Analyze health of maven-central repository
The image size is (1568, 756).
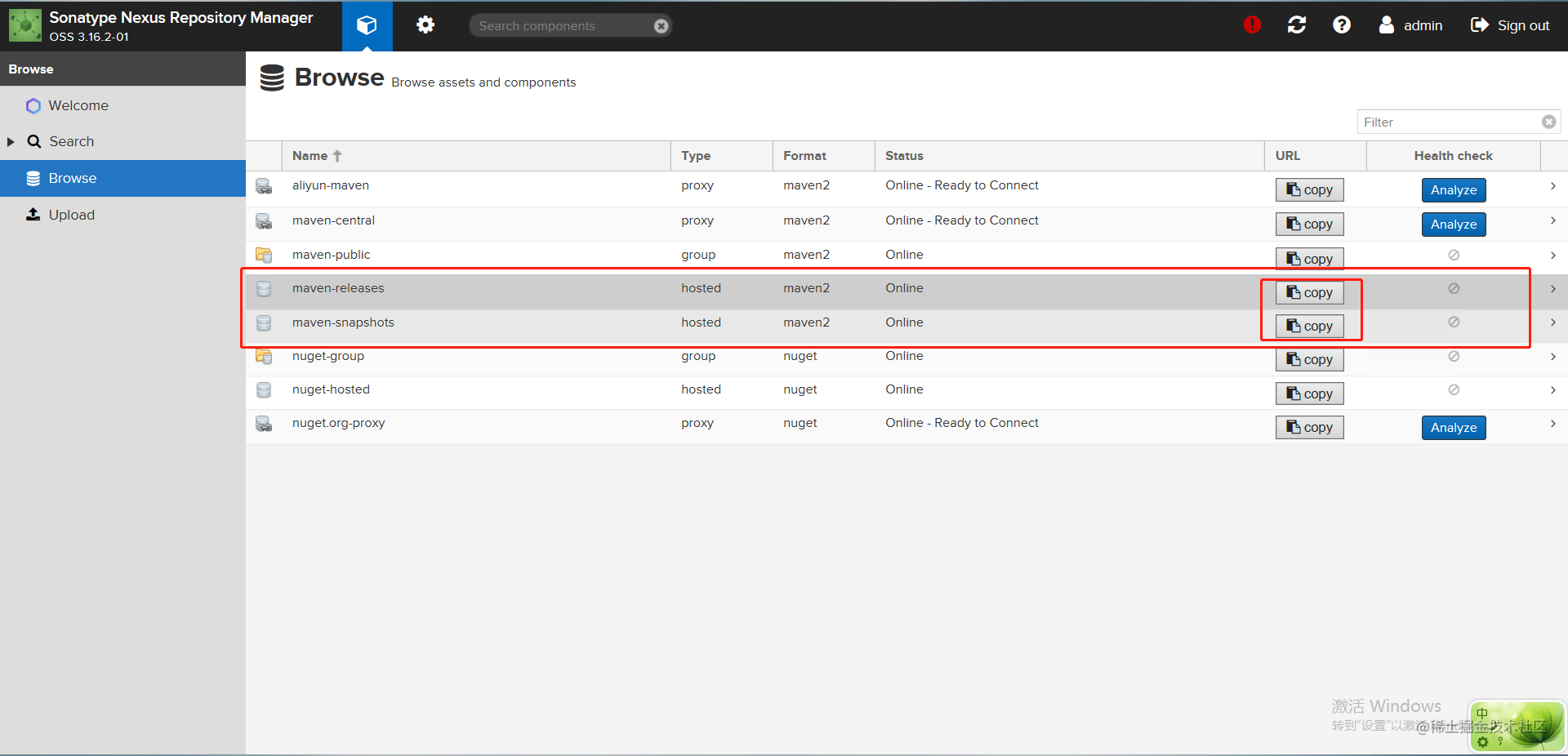1453,224
